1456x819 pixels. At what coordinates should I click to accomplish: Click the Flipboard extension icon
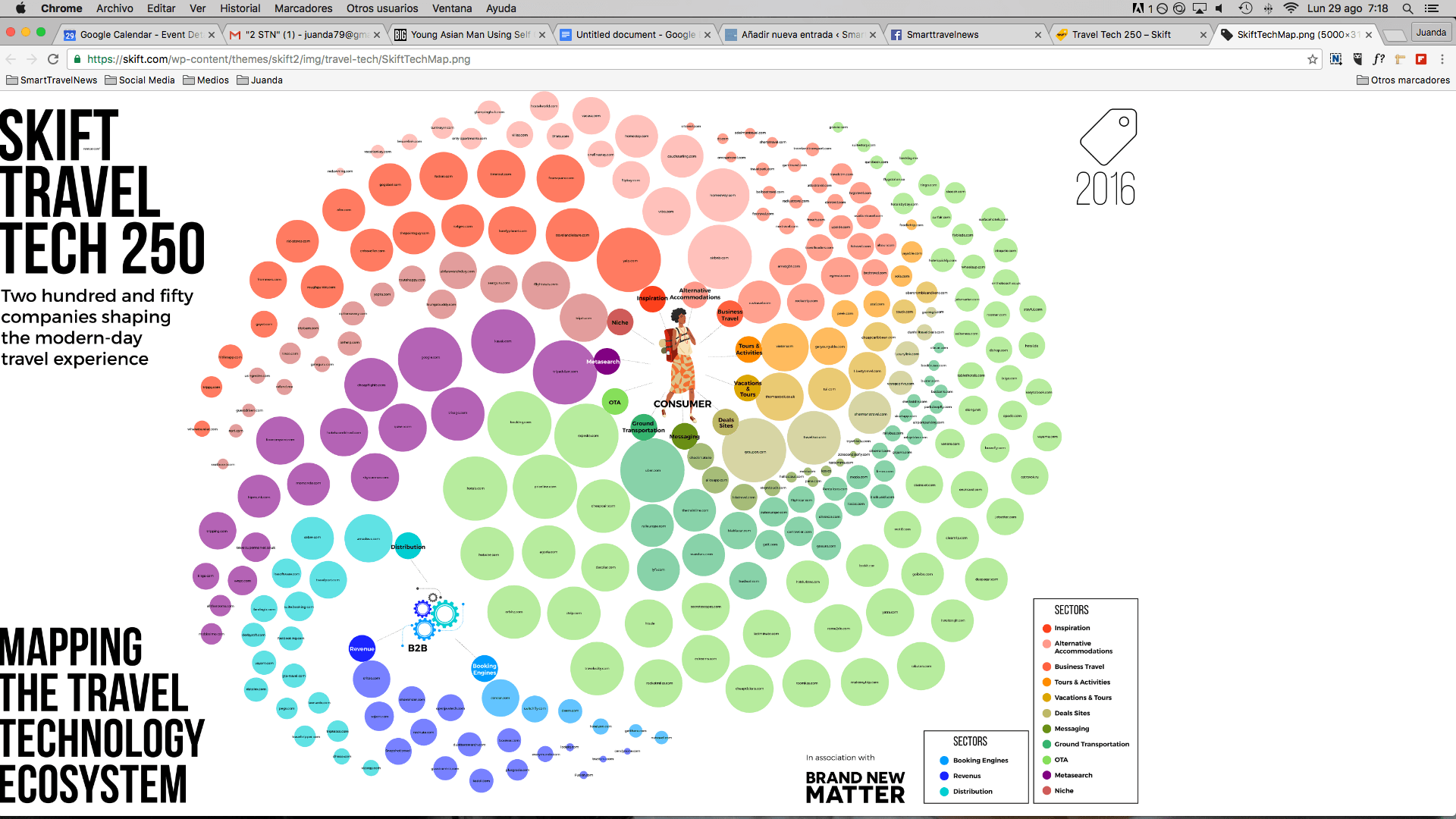coord(1421,59)
